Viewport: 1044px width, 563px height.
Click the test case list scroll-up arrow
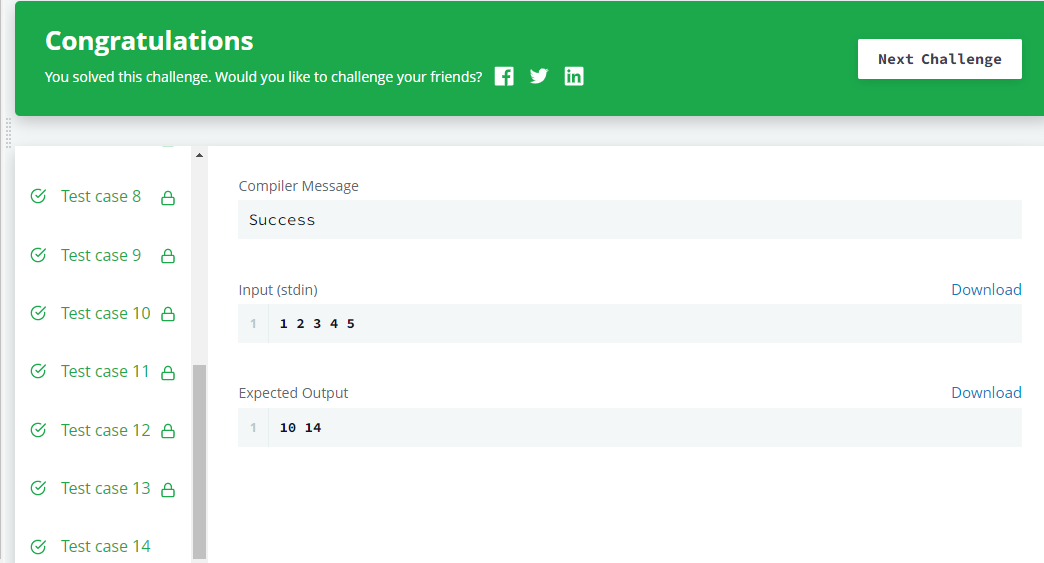(x=199, y=155)
